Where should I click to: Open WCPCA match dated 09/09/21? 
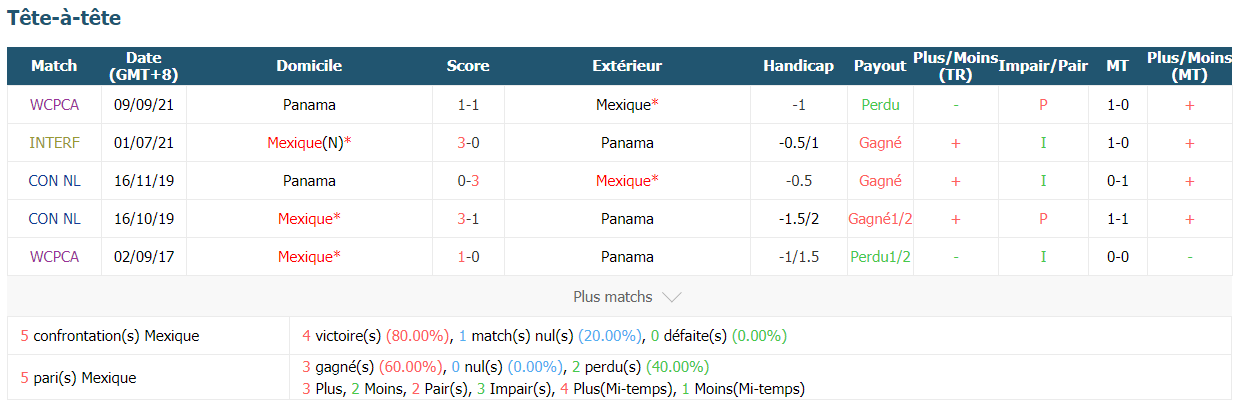54,104
